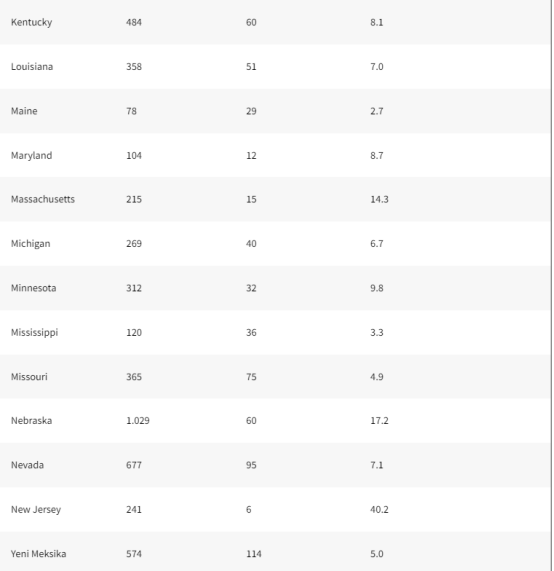Click the Maryland row name
The height and width of the screenshot is (571, 554).
[x=31, y=156]
